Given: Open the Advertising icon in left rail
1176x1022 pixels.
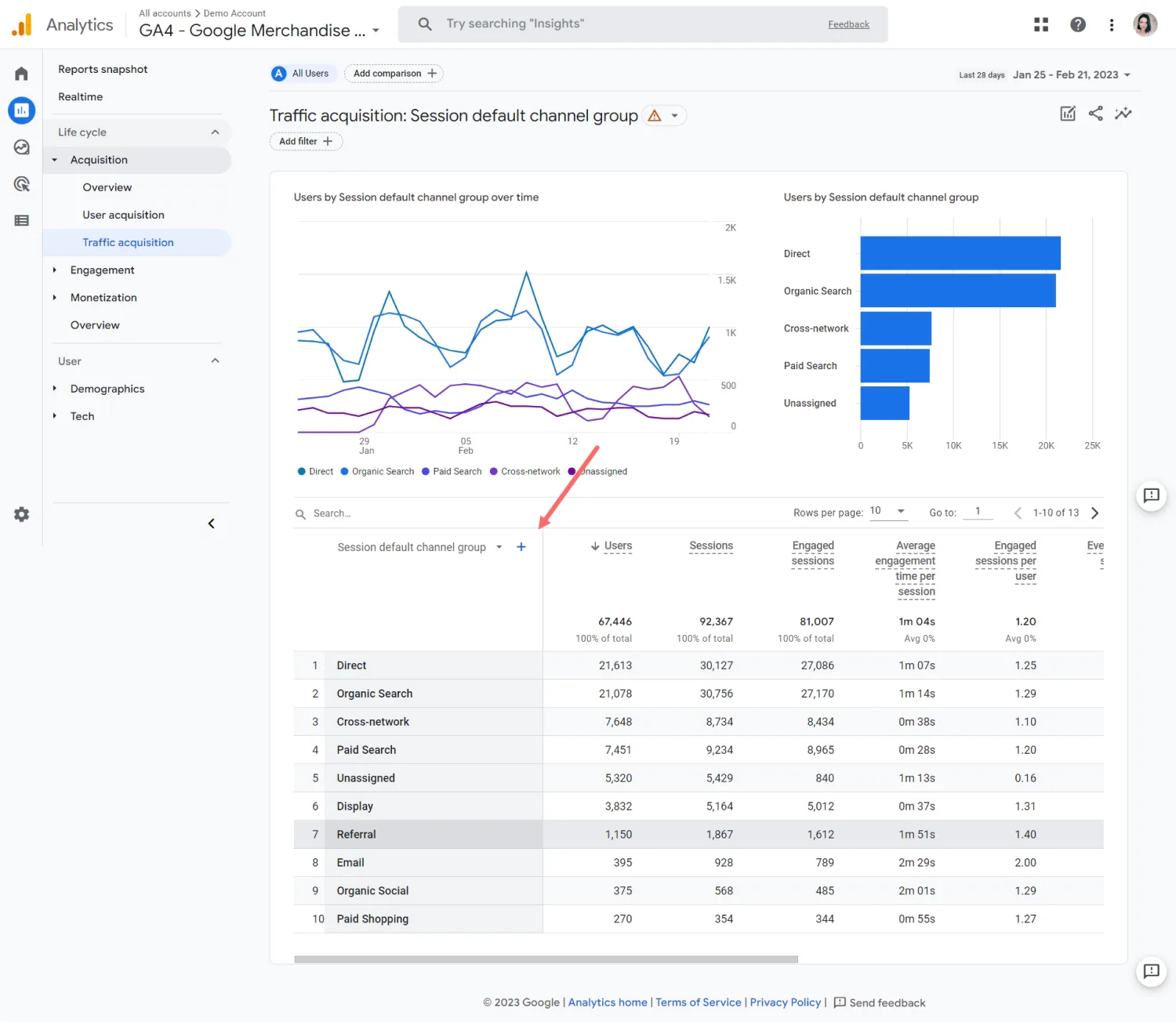Looking at the screenshot, I should 21,184.
